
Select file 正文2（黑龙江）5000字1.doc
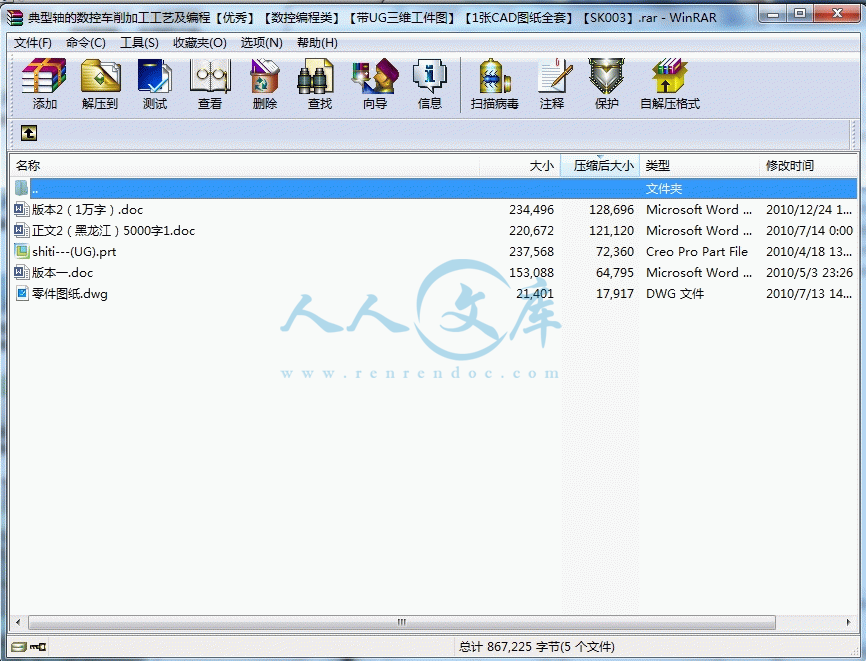[x=113, y=230]
